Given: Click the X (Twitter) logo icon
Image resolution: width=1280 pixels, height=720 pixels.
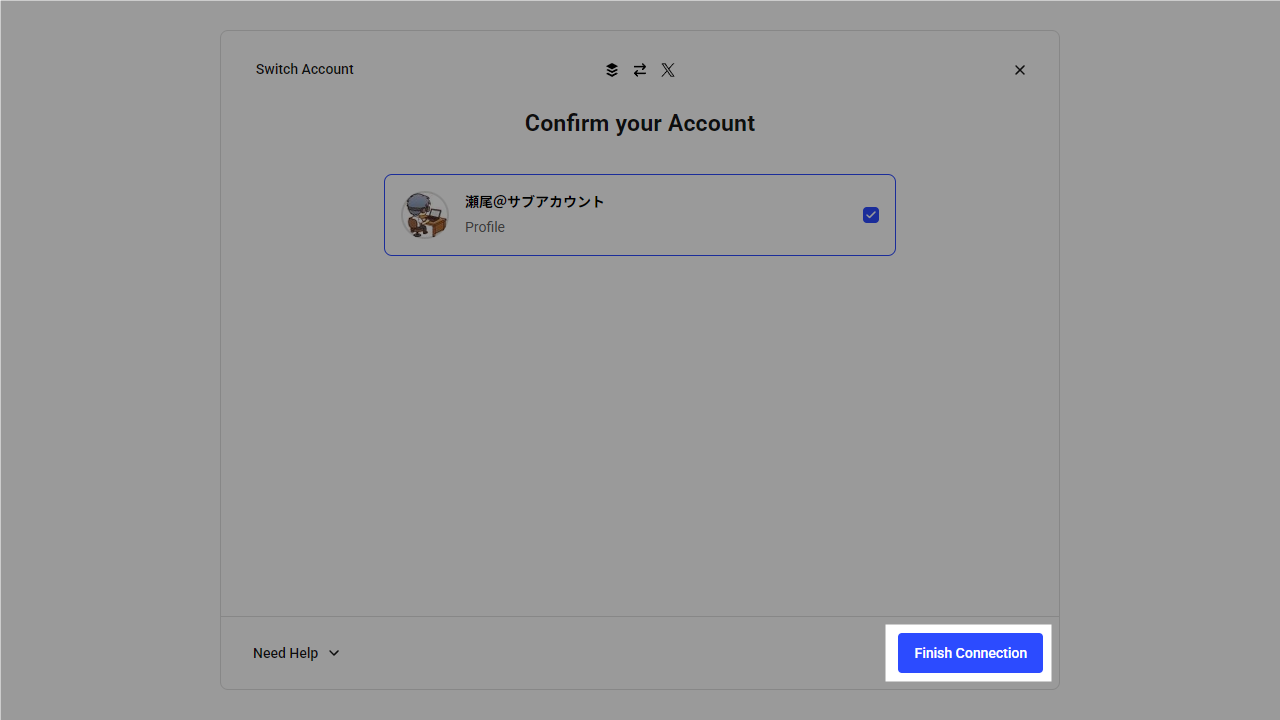Looking at the screenshot, I should [x=668, y=70].
